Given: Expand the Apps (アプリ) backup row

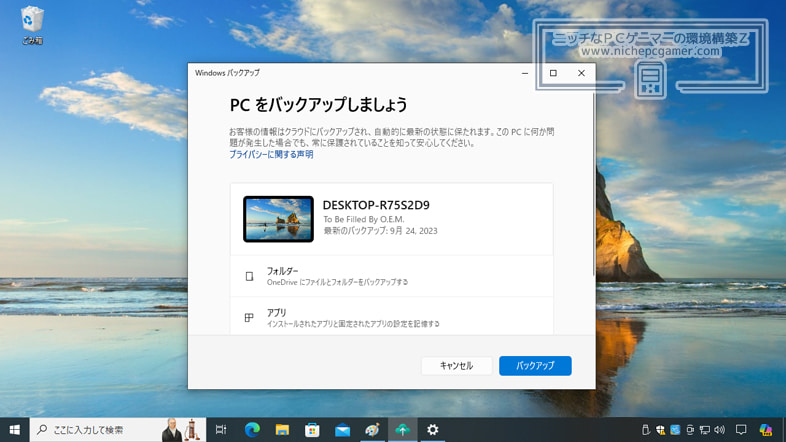Looking at the screenshot, I should coord(391,317).
